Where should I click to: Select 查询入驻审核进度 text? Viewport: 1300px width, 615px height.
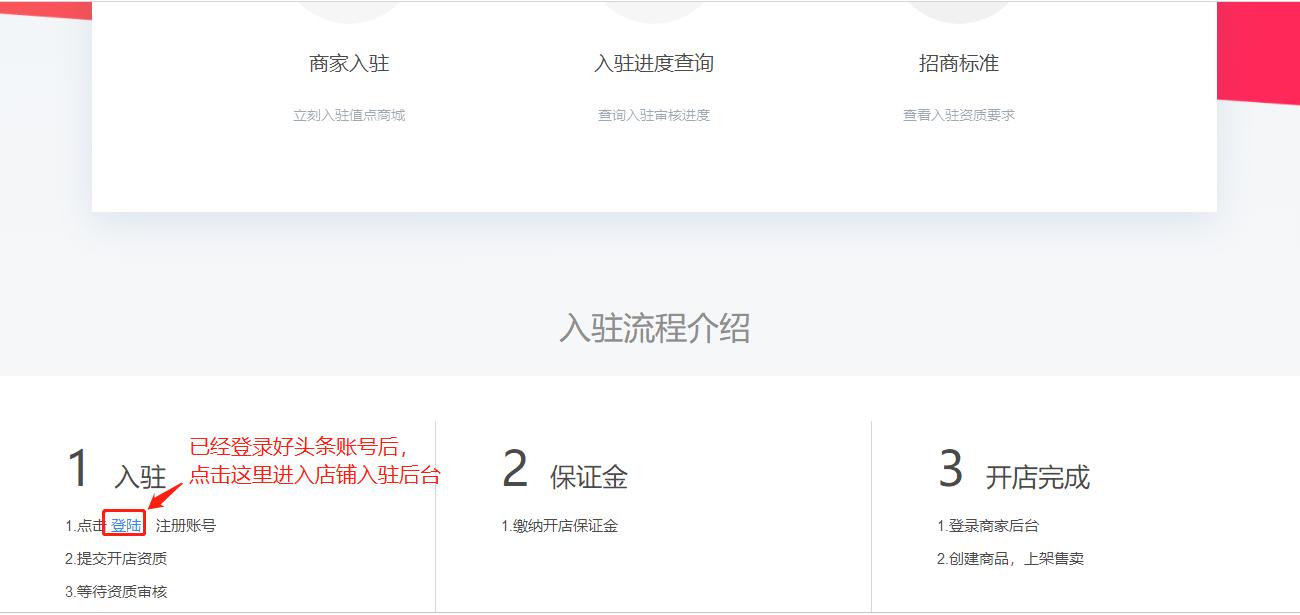652,115
